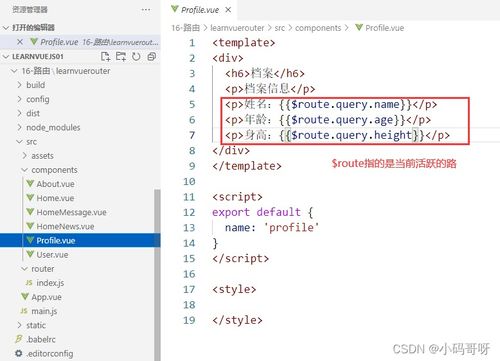Click the src breadcrumb in the path
500x361 pixels.
(x=280, y=28)
